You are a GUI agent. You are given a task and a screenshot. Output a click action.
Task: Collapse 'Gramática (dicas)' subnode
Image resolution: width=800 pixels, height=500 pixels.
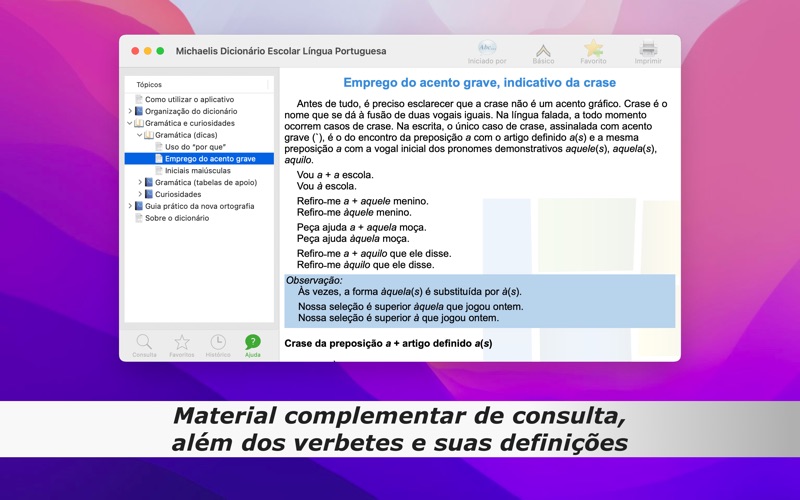[x=140, y=135]
